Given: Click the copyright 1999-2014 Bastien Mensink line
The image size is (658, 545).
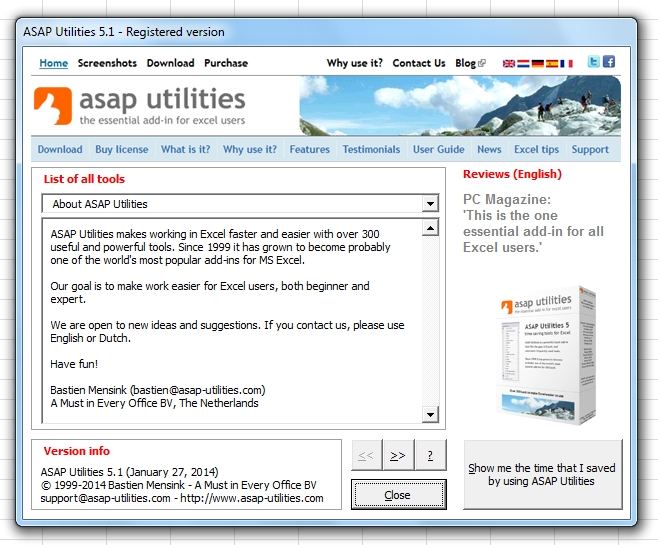Looking at the screenshot, I should 179,485.
